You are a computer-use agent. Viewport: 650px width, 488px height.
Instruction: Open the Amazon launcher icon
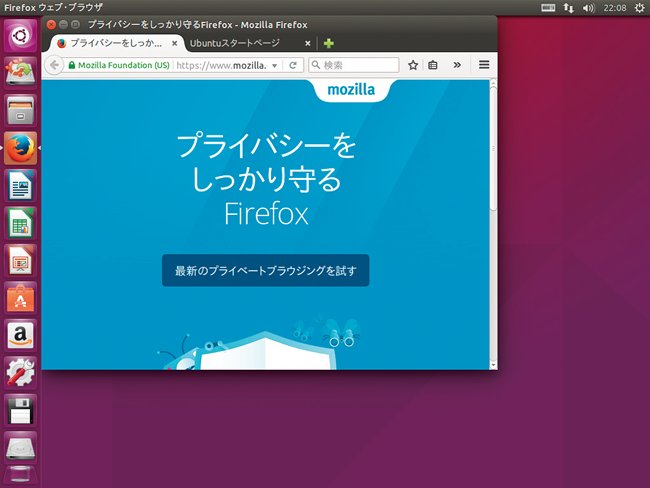click(20, 335)
